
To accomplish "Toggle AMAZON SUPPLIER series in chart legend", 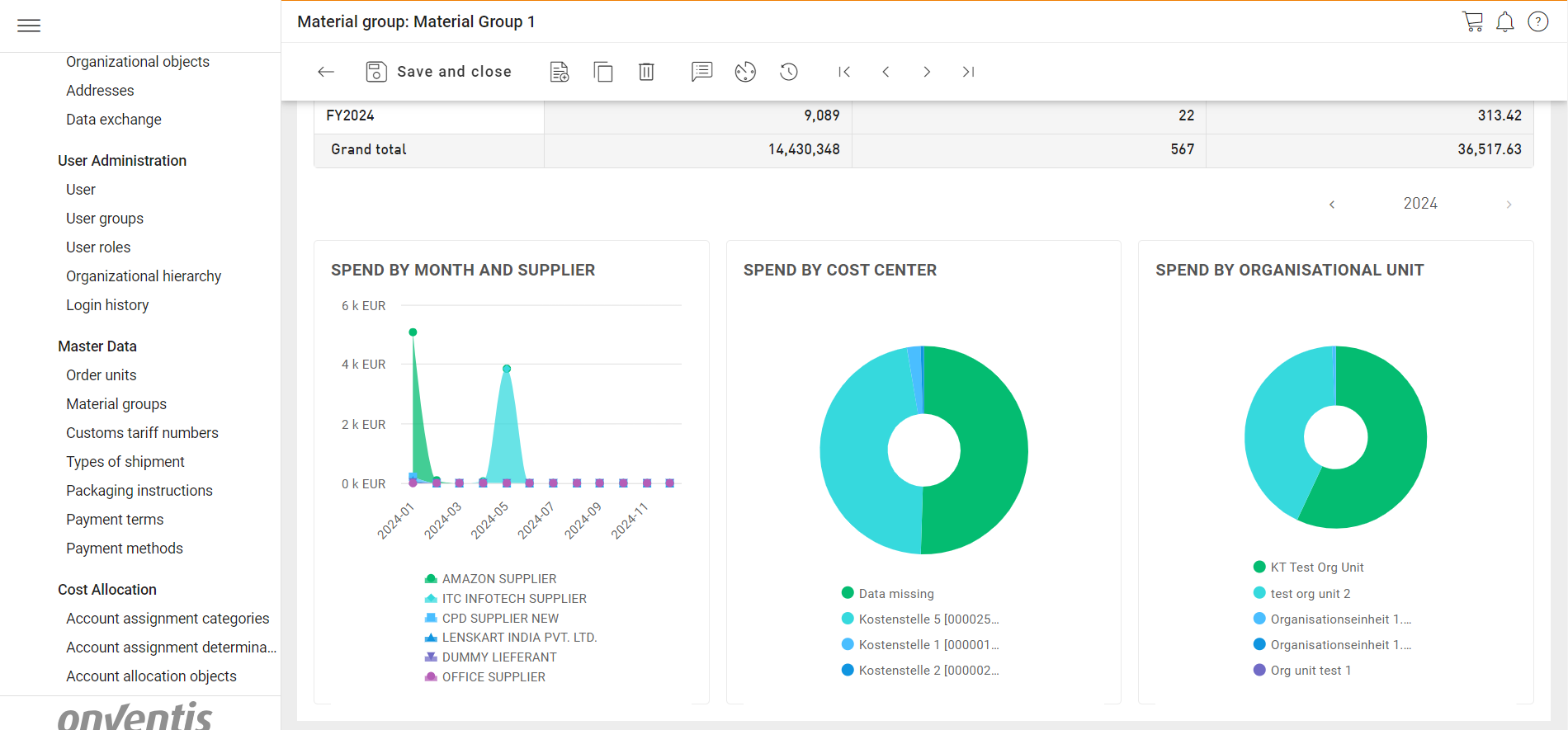I will click(498, 579).
